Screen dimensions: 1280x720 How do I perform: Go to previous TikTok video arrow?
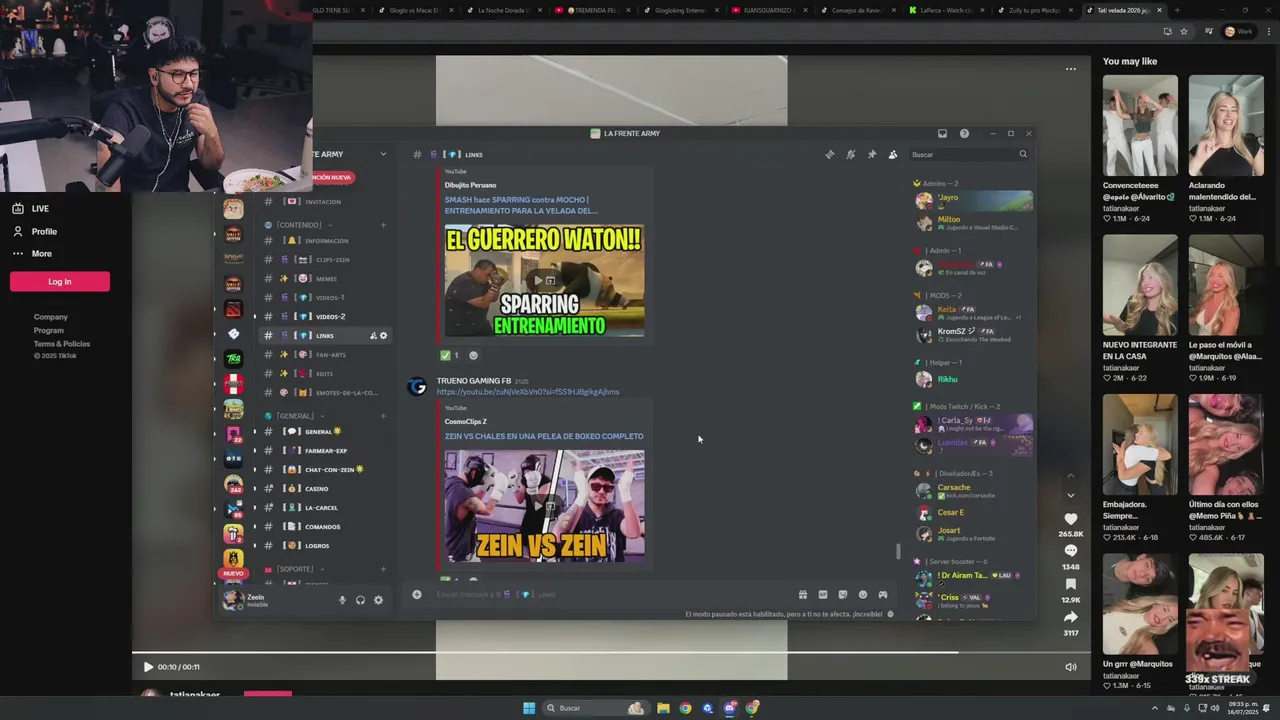(1070, 475)
